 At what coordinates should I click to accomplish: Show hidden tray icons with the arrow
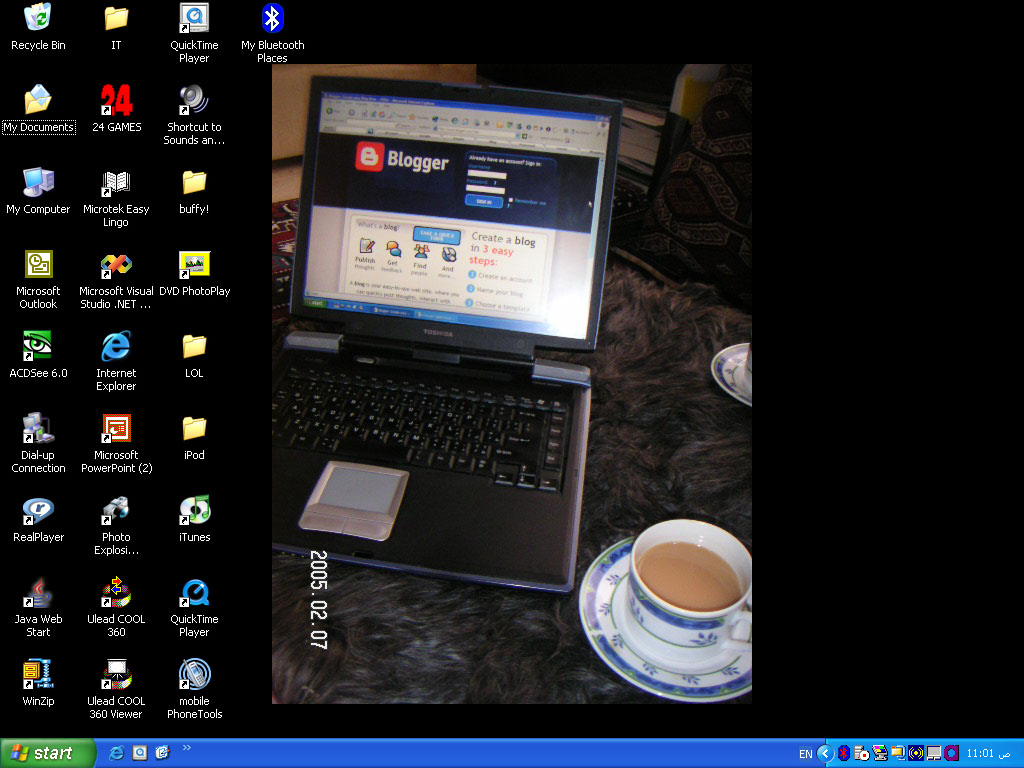pos(825,754)
